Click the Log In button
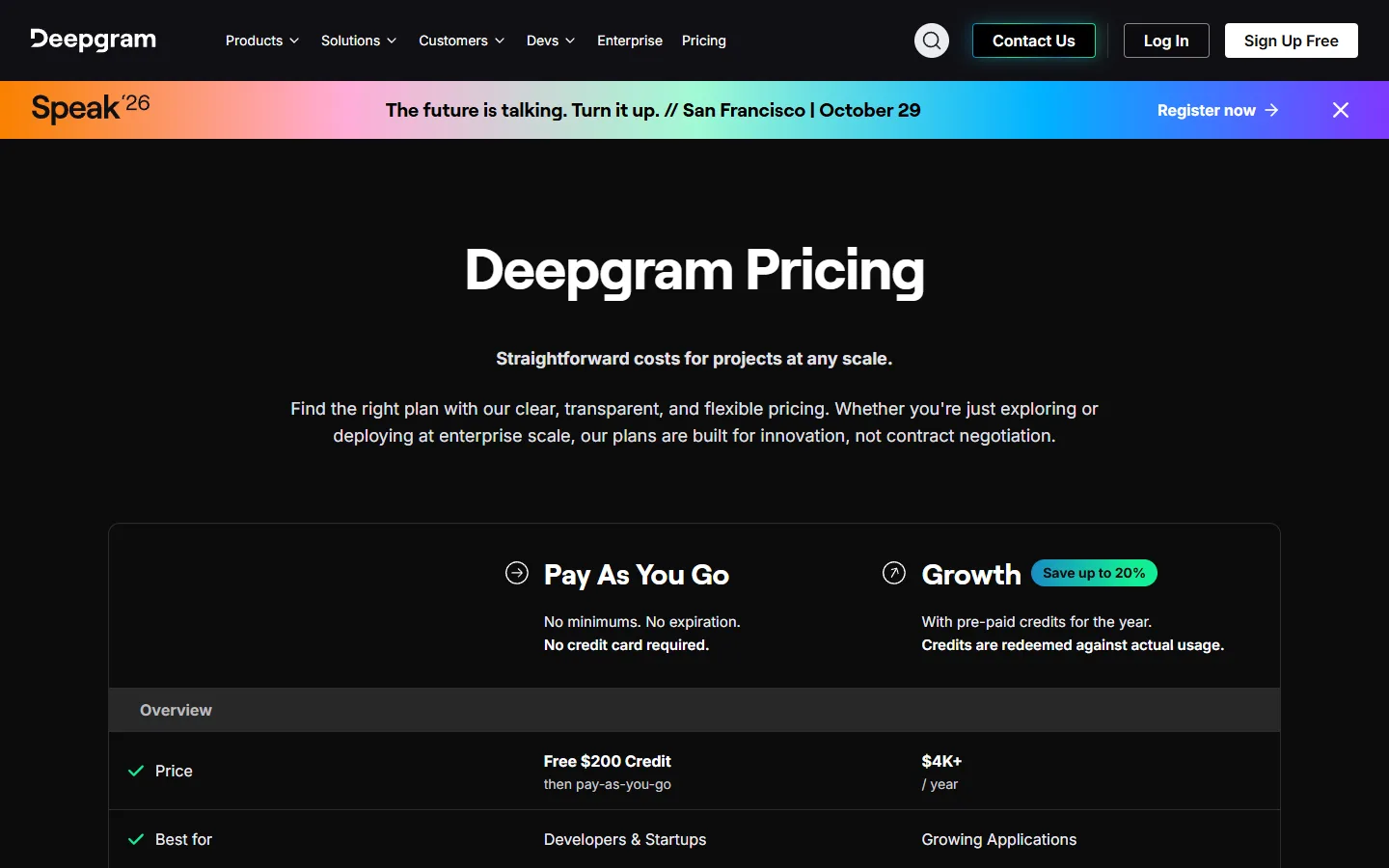1389x868 pixels. 1166,41
